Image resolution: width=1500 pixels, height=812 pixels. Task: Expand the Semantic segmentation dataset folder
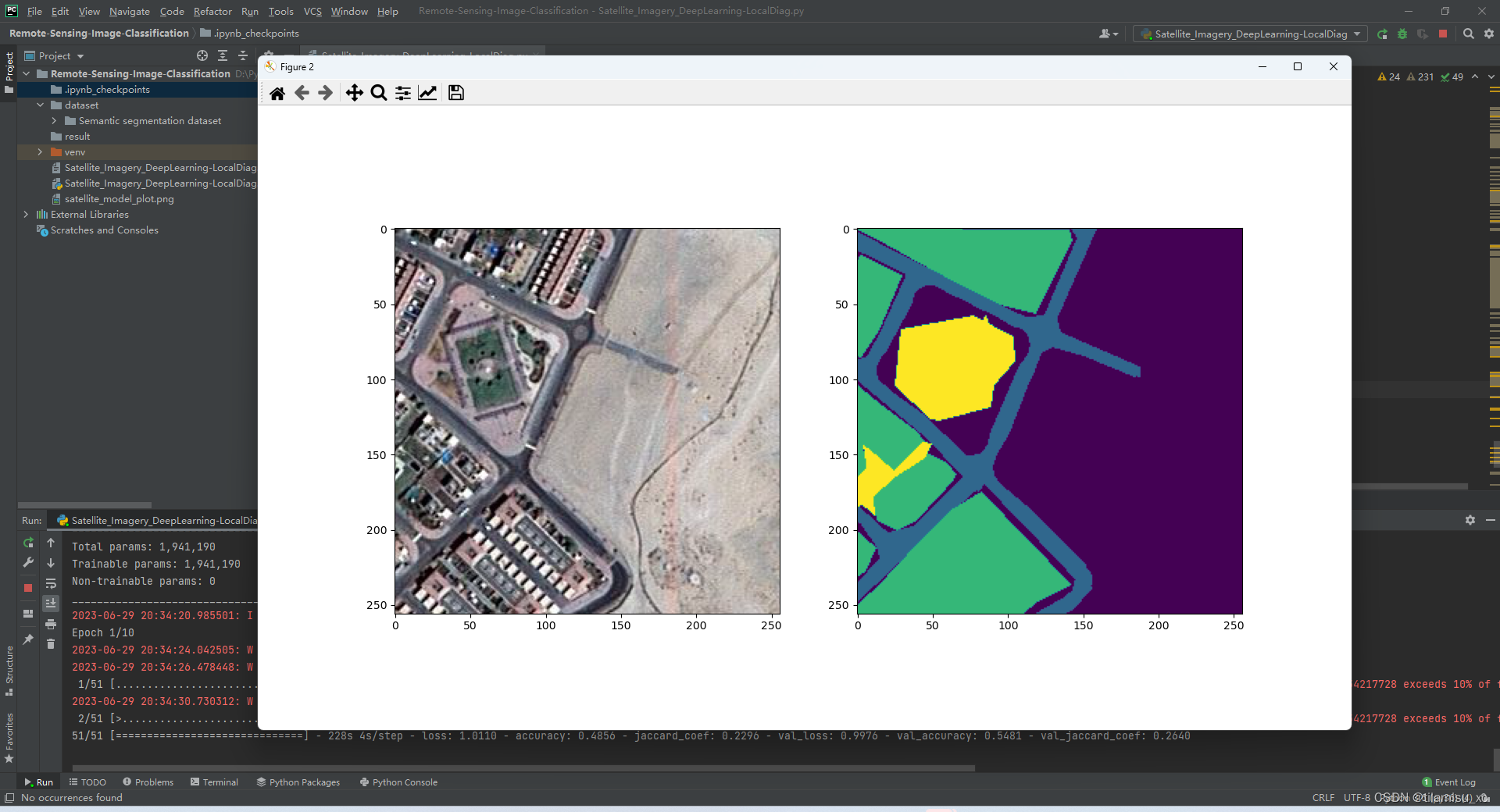coord(54,120)
